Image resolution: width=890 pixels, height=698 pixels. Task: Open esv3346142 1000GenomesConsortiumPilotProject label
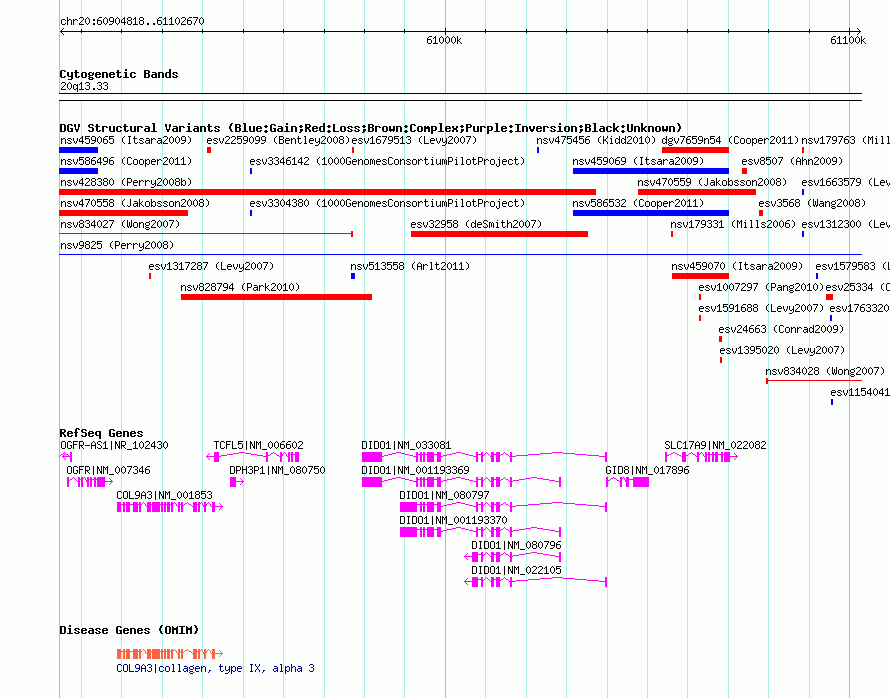(x=387, y=161)
